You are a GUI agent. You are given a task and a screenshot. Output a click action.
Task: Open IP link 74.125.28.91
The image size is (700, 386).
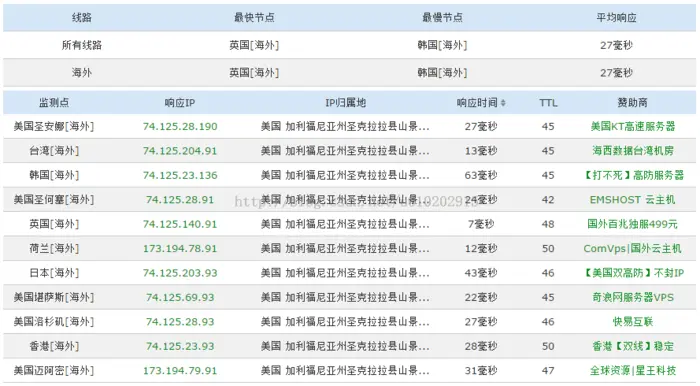coord(180,200)
